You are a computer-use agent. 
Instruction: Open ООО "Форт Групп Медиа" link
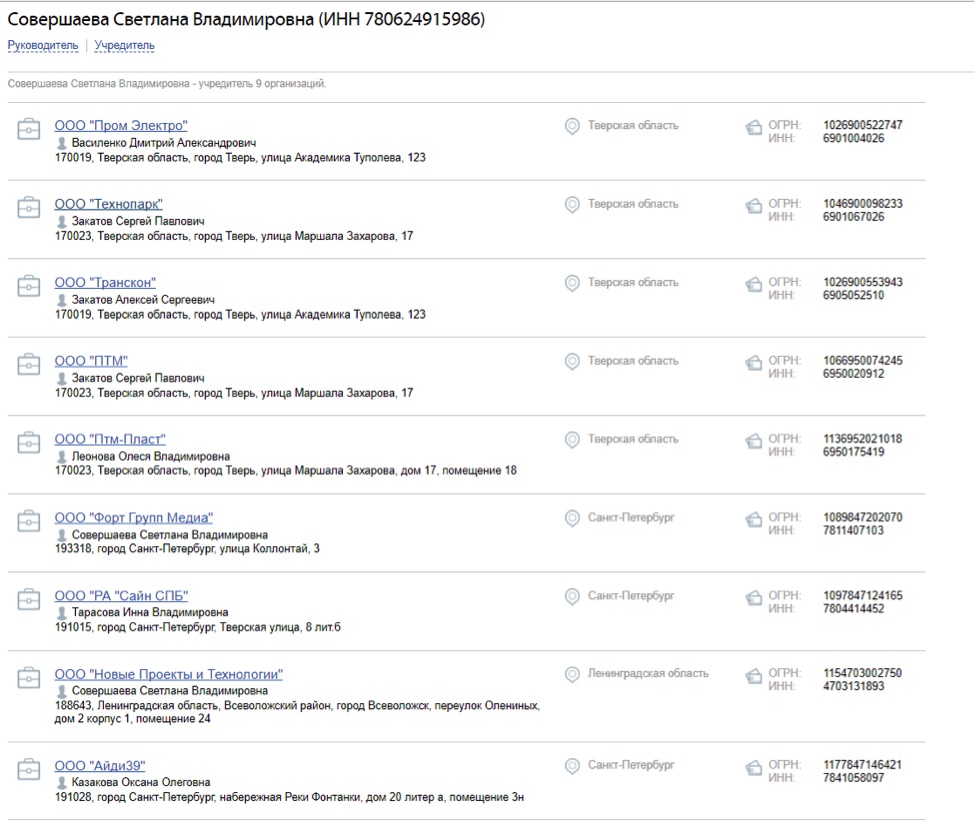(x=133, y=518)
